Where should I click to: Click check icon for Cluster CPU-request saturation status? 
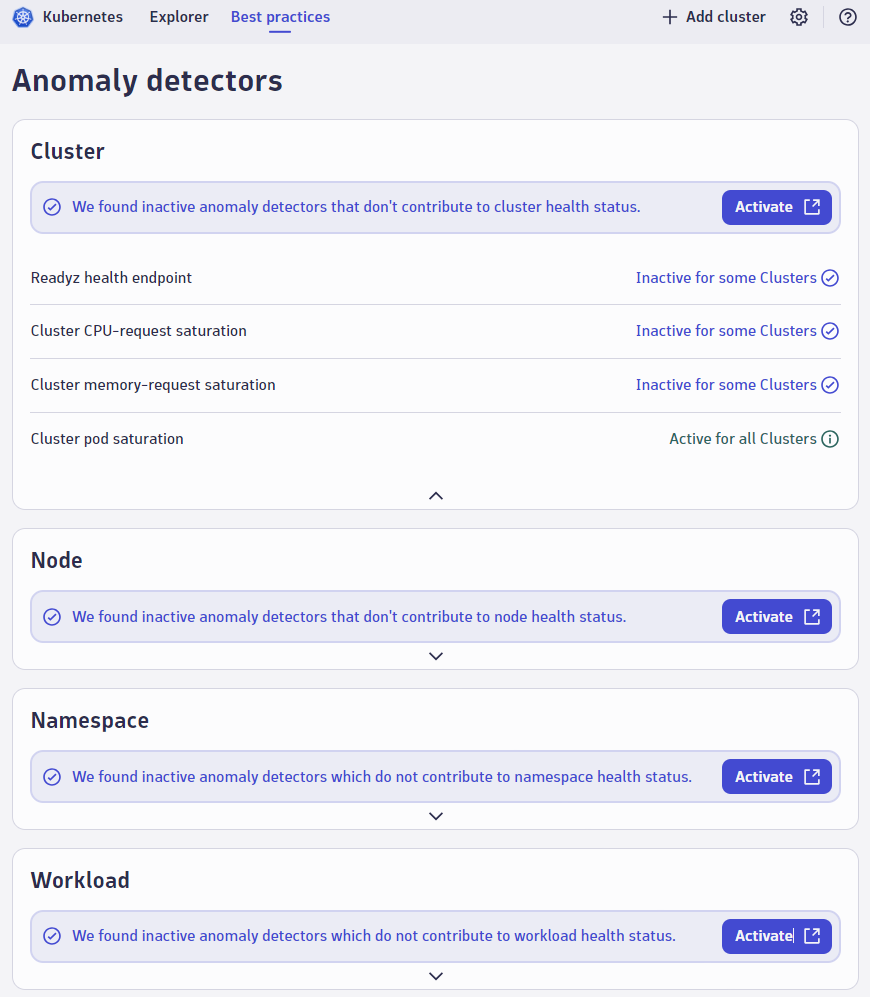[830, 331]
